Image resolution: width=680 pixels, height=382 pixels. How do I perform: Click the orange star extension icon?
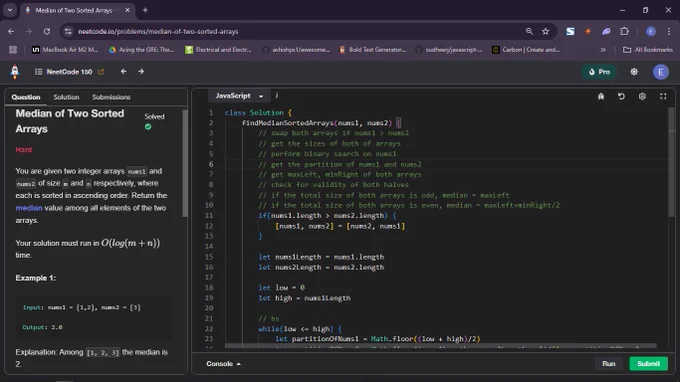588,31
